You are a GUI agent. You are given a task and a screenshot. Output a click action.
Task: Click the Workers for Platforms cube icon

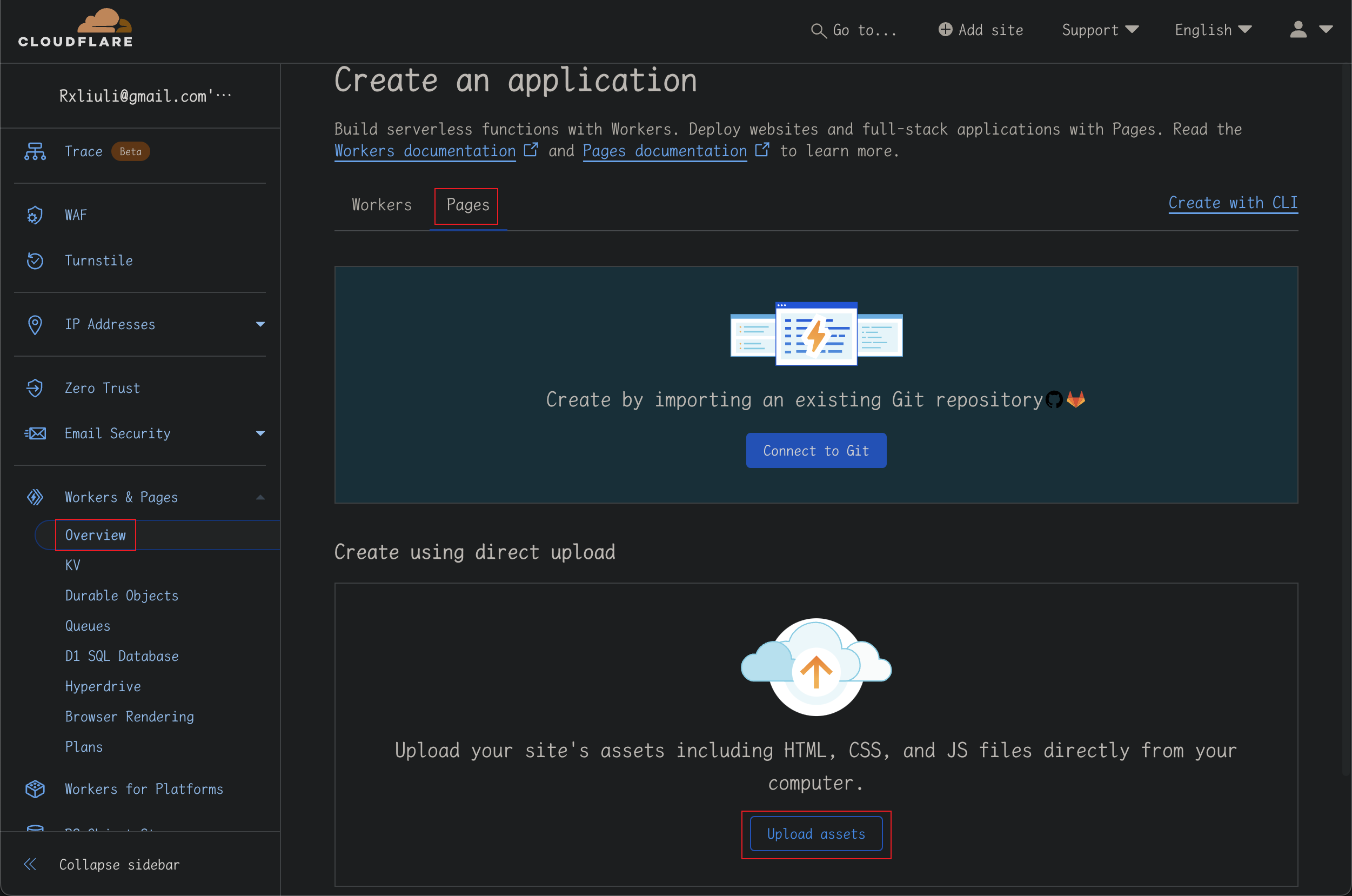[35, 788]
